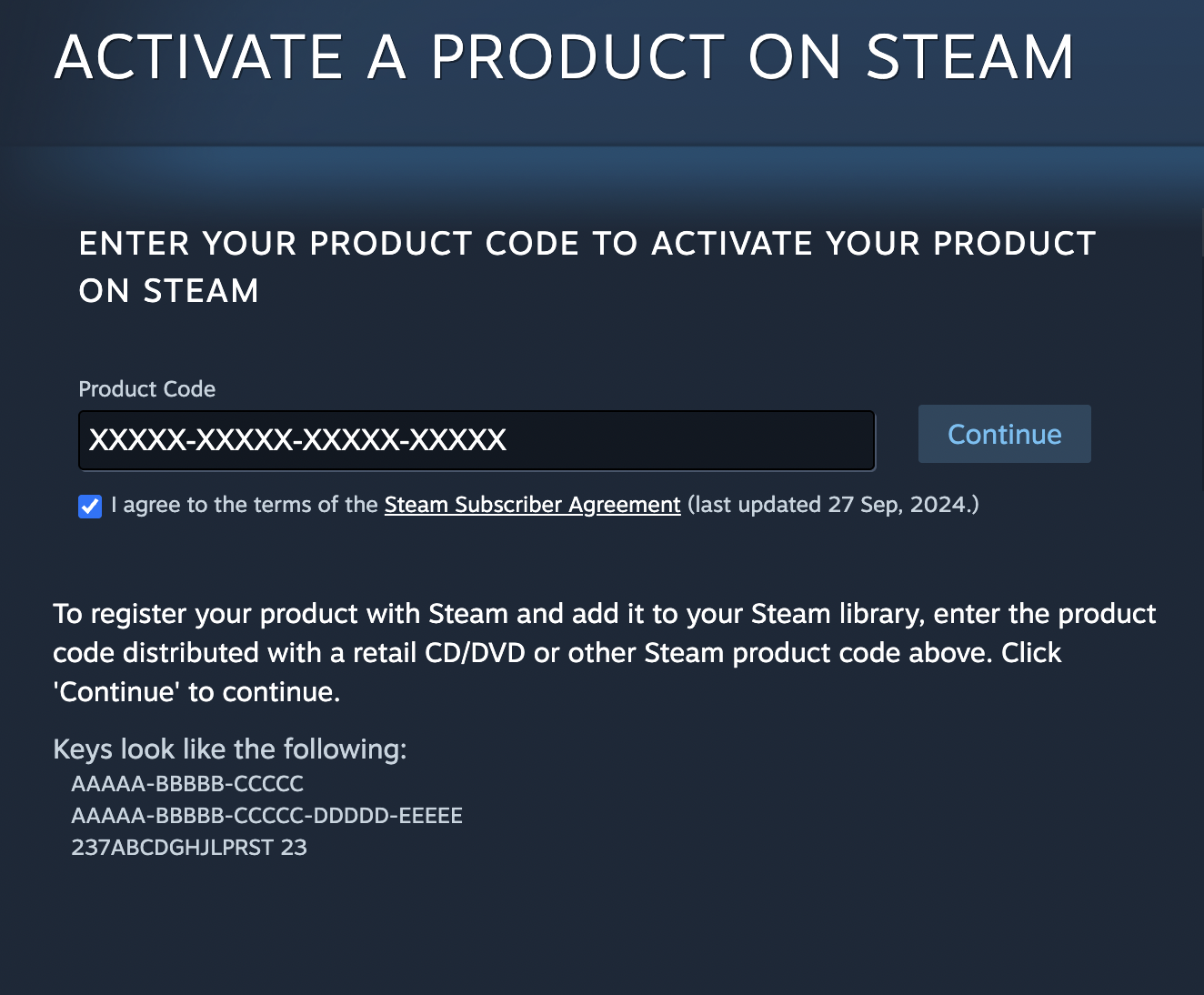Viewport: 1204px width, 995px height.
Task: Click the word "PRODUCT" in the main title
Action: pyautogui.click(x=577, y=57)
